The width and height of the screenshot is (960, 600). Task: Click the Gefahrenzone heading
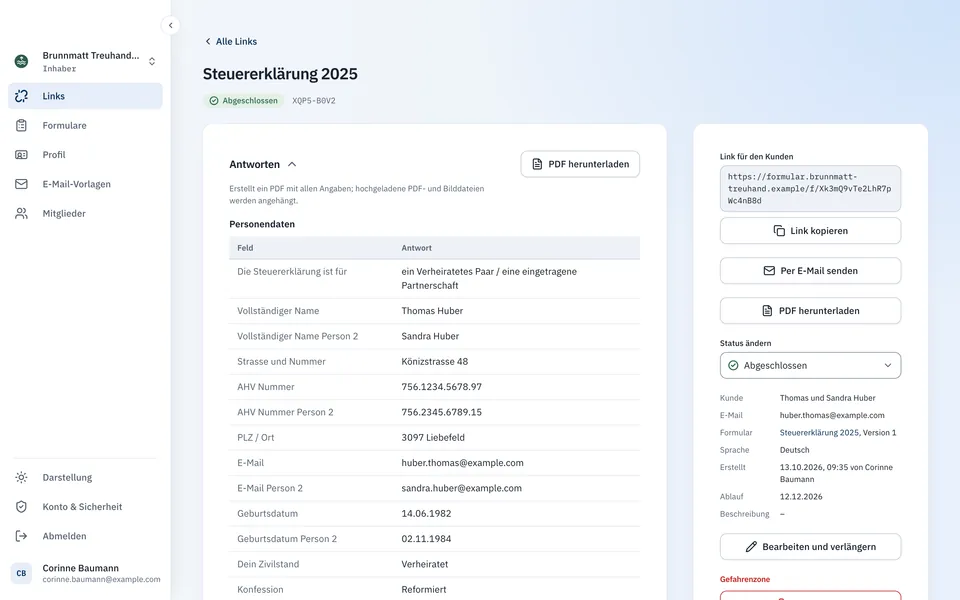pos(744,579)
